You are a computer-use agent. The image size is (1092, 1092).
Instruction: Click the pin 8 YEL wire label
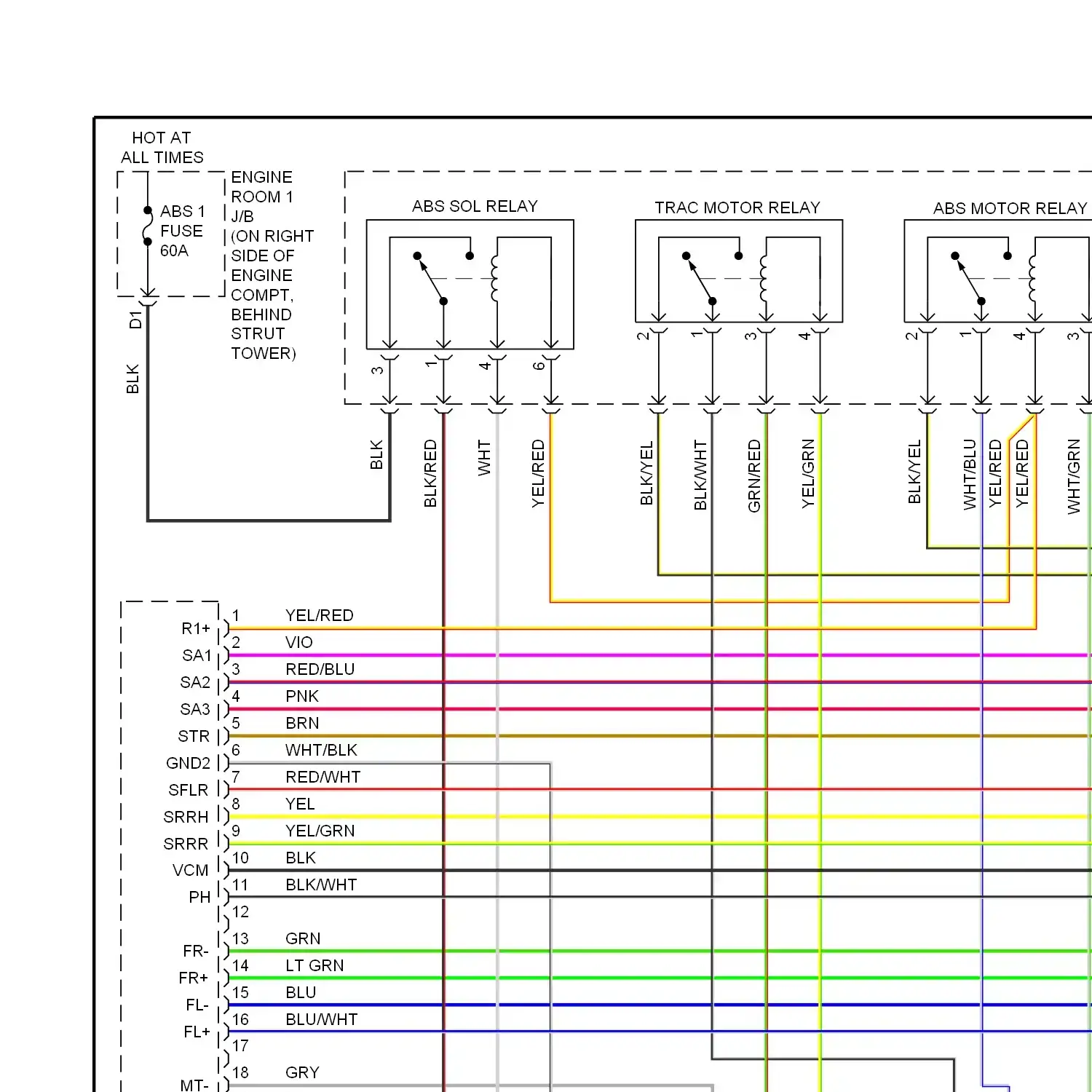(x=300, y=804)
